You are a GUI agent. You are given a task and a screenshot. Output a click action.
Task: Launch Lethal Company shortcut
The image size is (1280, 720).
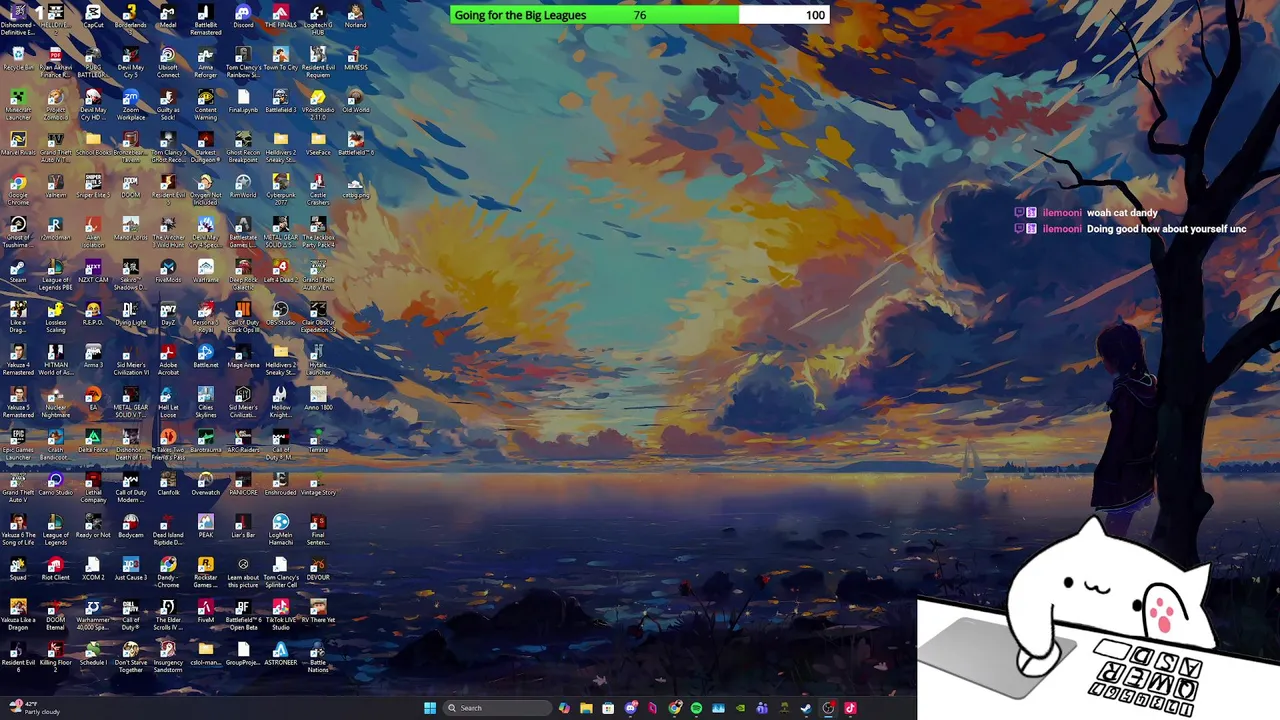pyautogui.click(x=93, y=486)
